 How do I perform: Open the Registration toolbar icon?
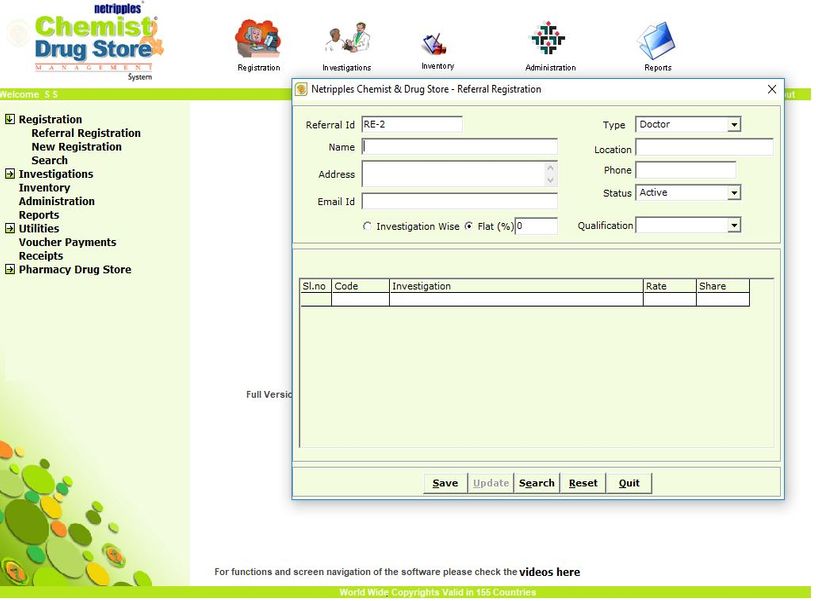click(x=258, y=39)
